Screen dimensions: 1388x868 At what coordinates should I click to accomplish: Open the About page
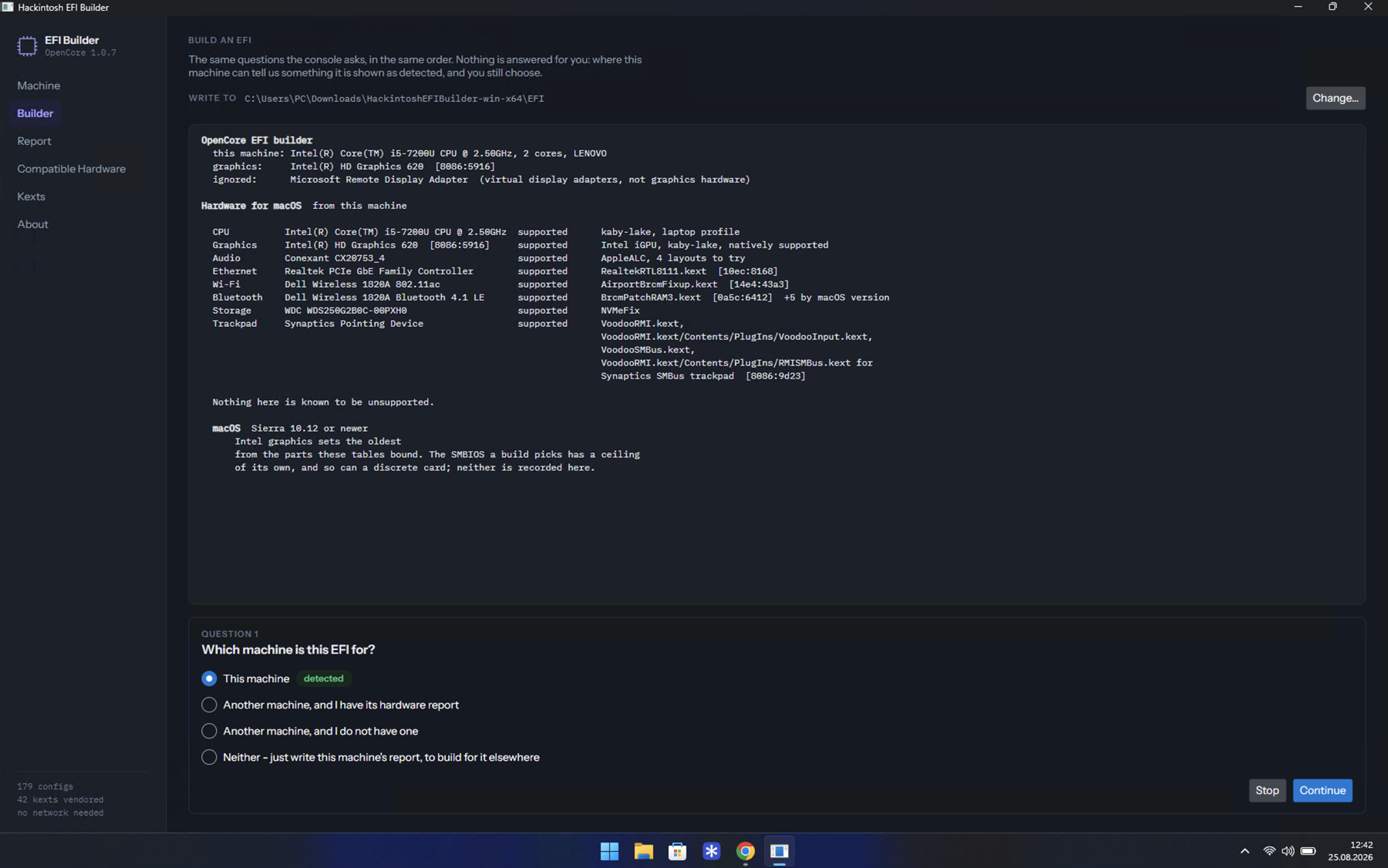click(x=32, y=224)
